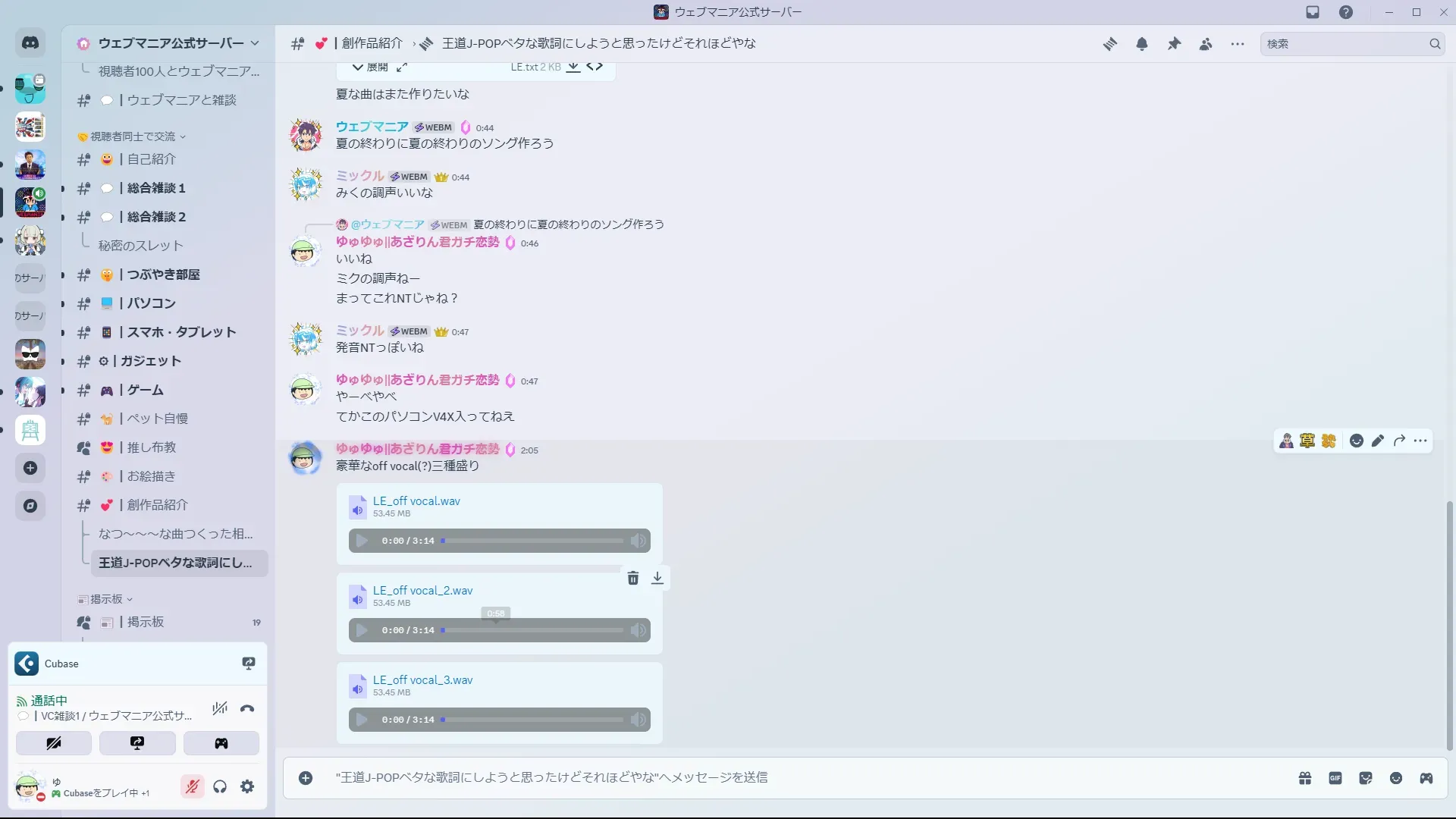This screenshot has width=1456, height=819.
Task: Collapse 掲示板 category
Action: (x=106, y=599)
